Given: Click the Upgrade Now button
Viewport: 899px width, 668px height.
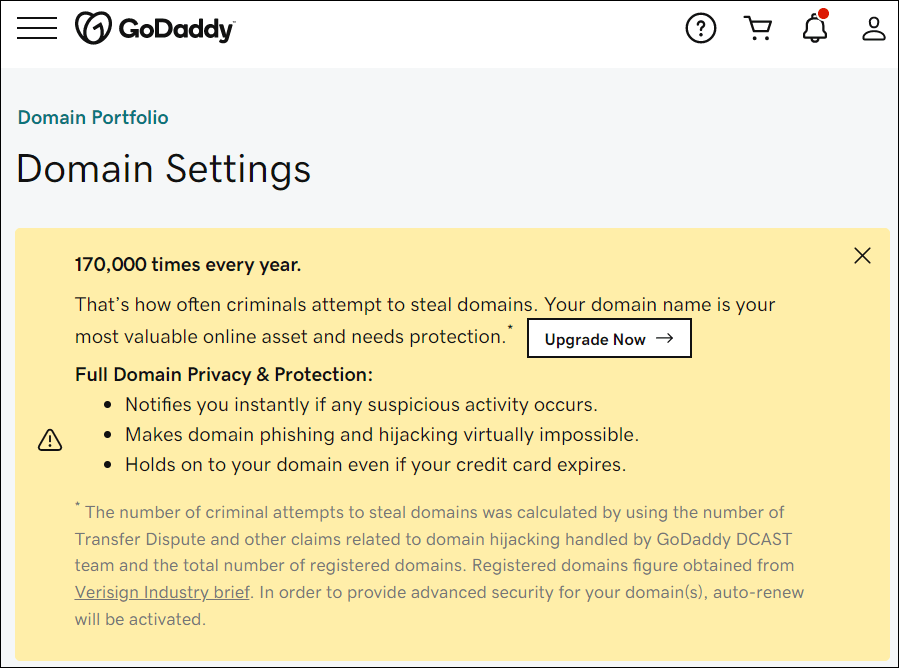Looking at the screenshot, I should [609, 338].
